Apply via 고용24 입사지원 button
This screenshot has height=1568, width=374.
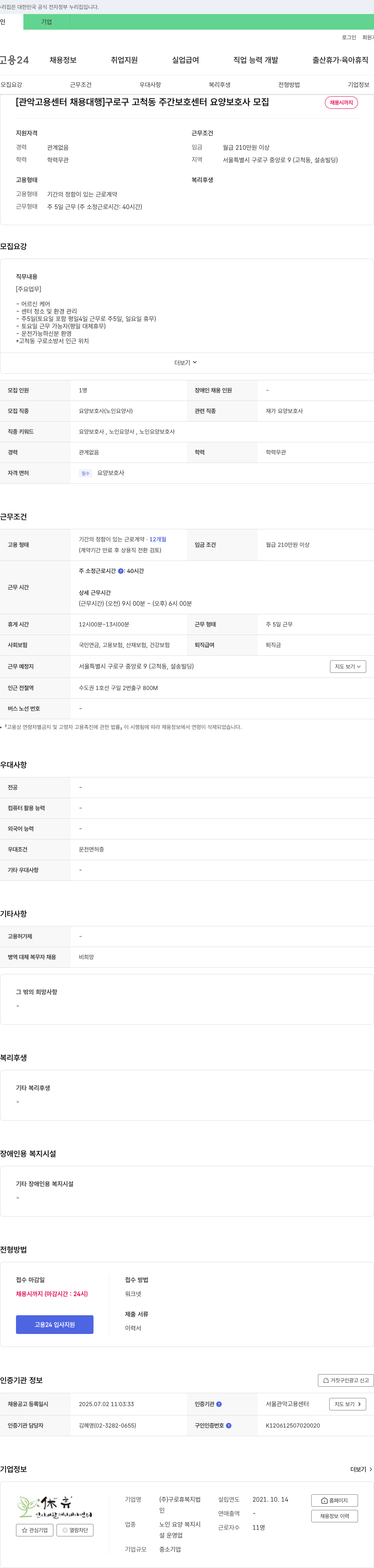55,1325
